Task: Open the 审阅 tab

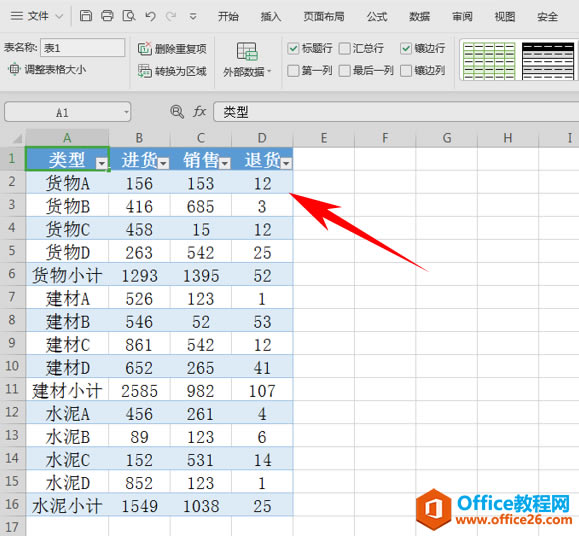Action: tap(462, 17)
